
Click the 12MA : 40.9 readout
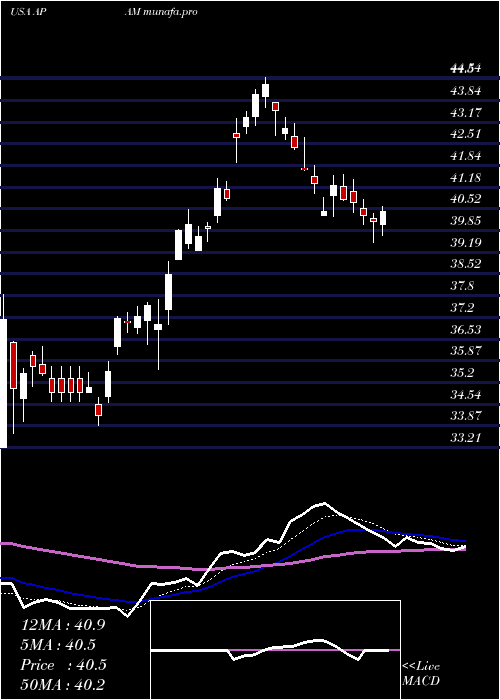(x=63, y=625)
